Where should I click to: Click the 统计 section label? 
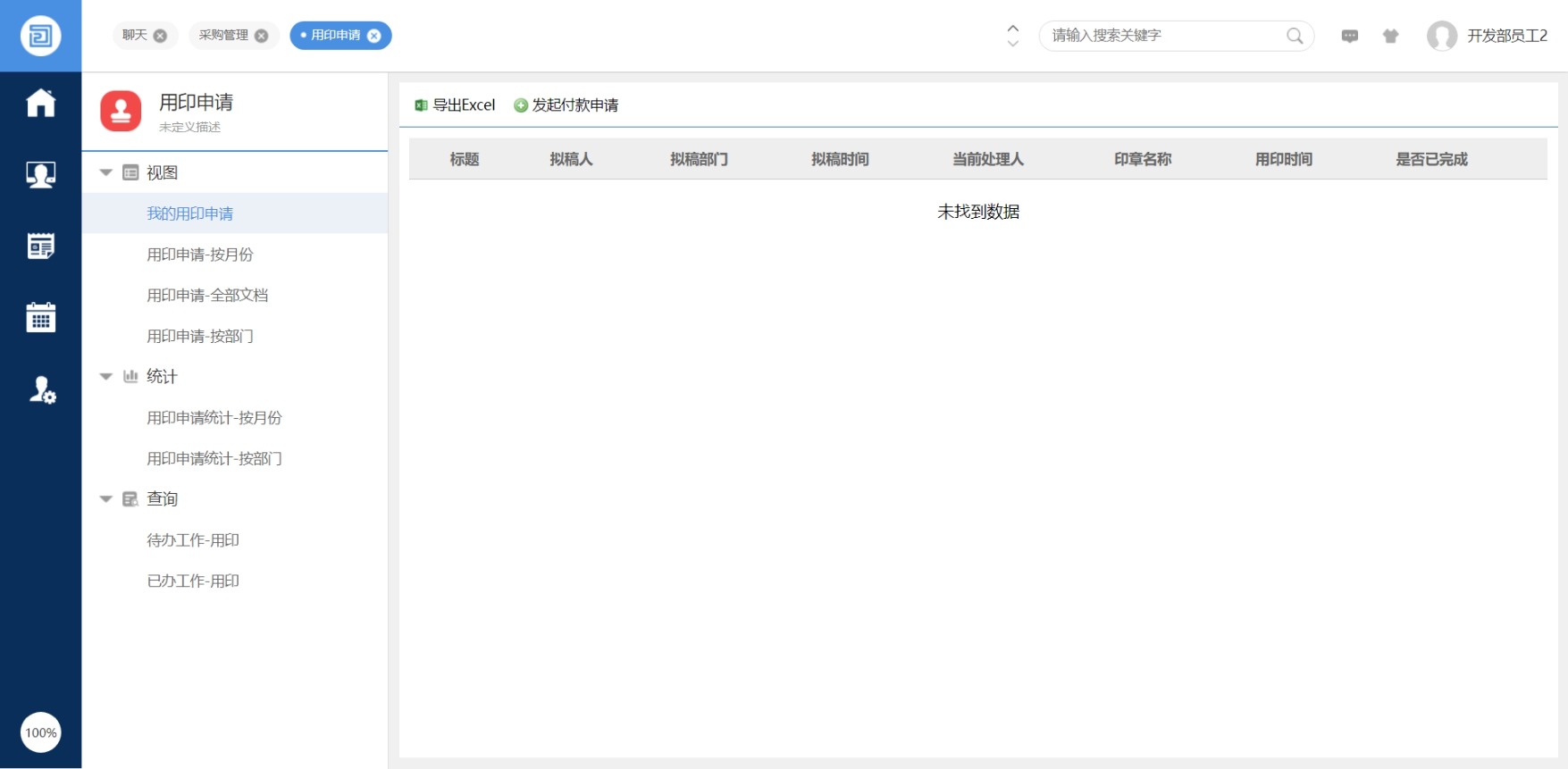(162, 376)
